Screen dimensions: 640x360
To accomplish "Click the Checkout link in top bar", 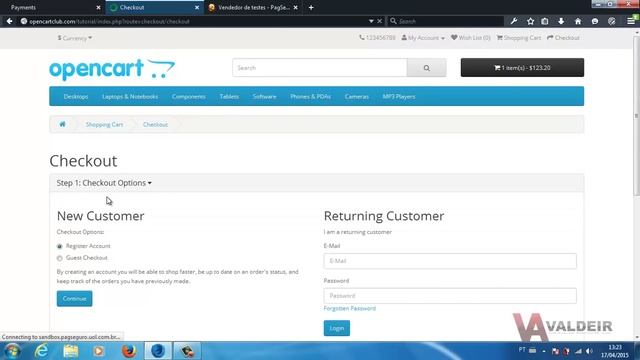I will click(563, 38).
